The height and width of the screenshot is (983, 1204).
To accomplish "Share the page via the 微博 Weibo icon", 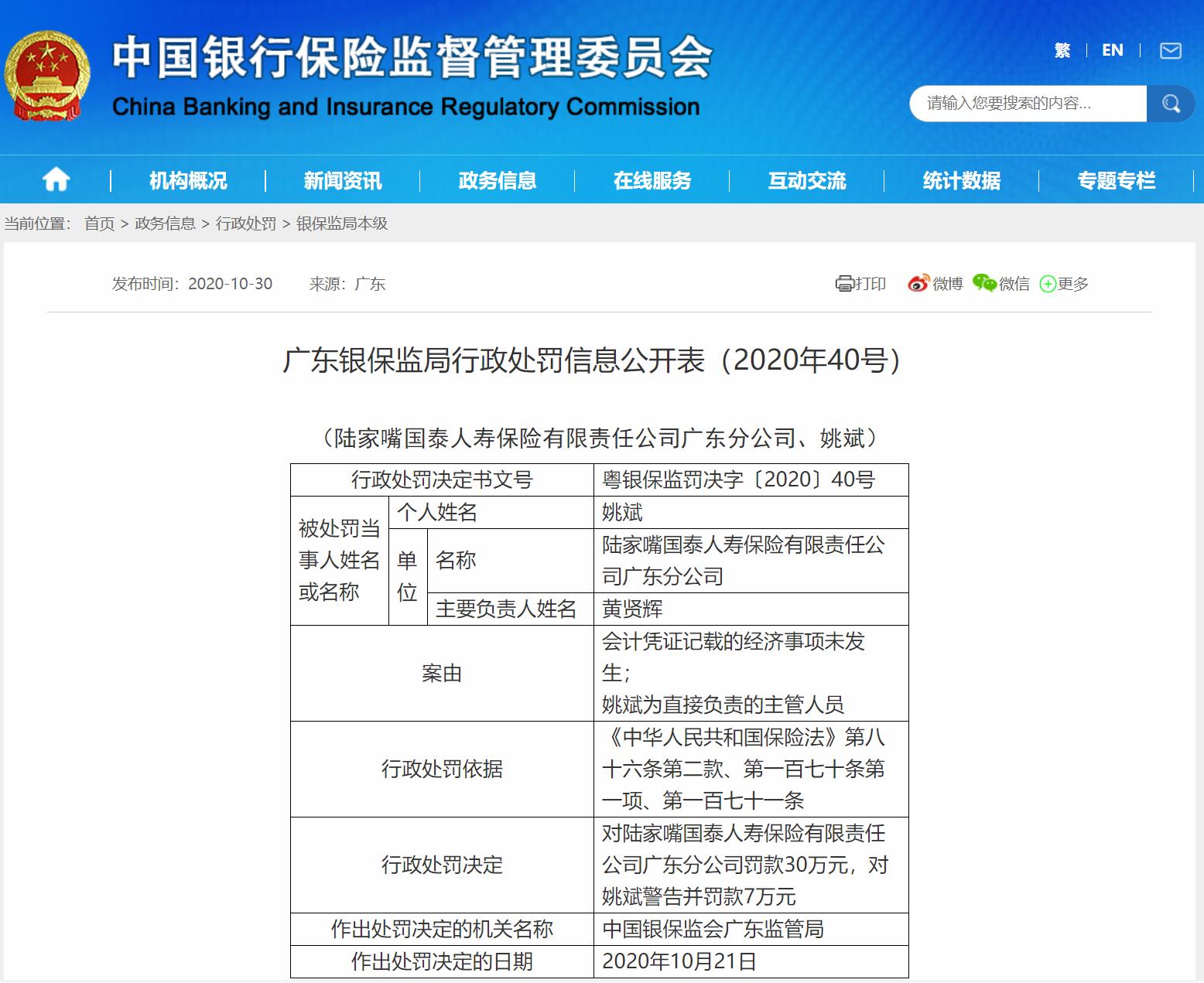I will pos(918,284).
